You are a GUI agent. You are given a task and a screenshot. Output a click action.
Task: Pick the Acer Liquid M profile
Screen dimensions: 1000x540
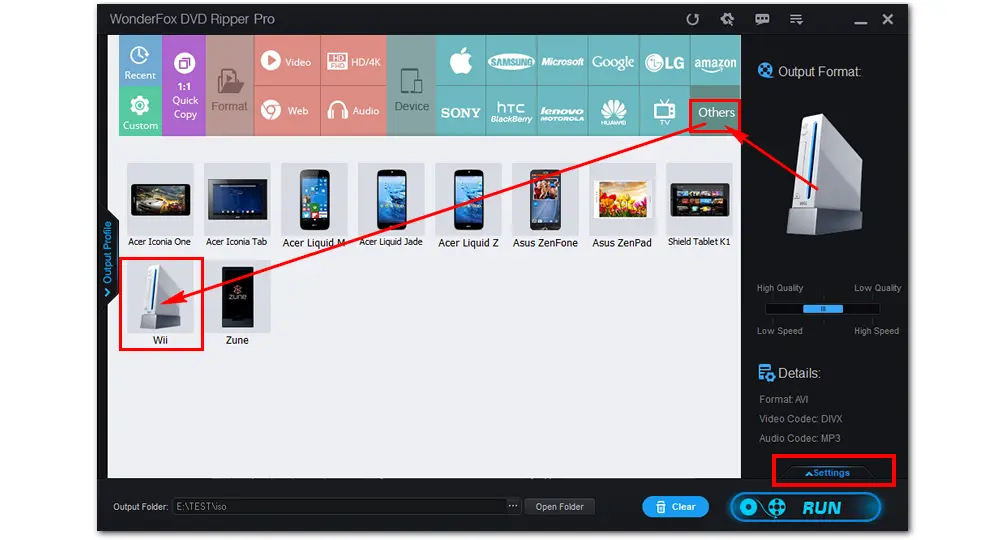click(x=314, y=205)
